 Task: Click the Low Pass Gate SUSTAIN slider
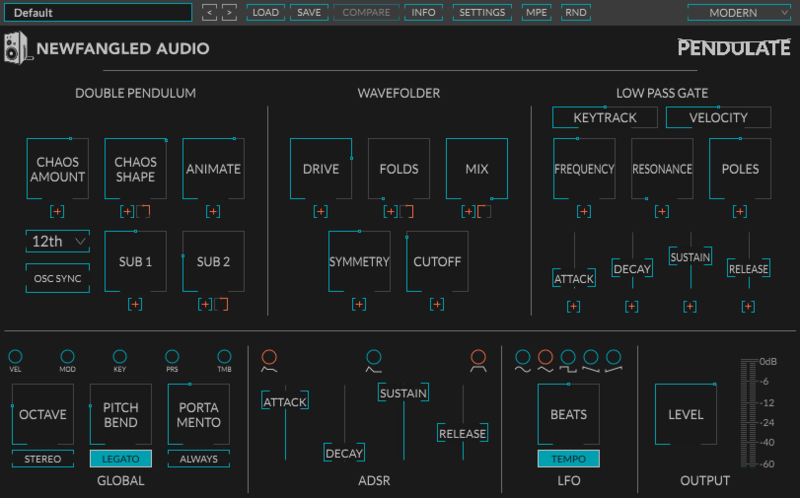click(x=690, y=258)
